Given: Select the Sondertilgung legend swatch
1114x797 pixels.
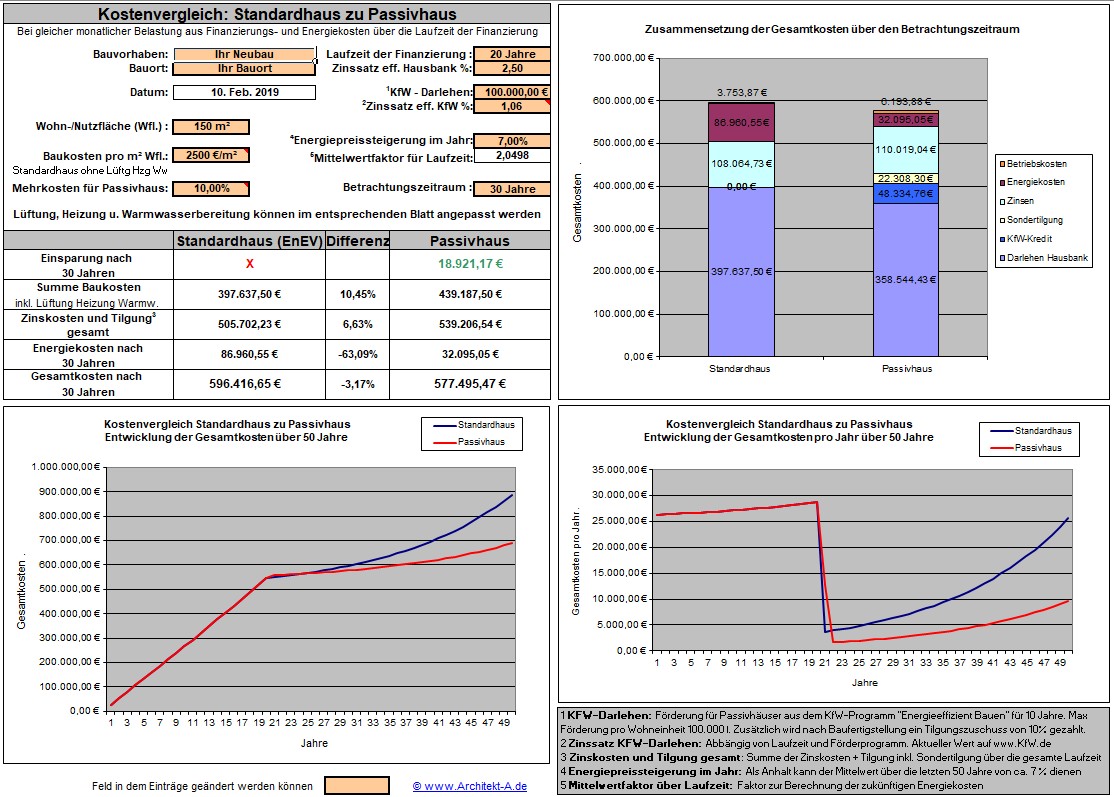Looking at the screenshot, I should point(1002,220).
